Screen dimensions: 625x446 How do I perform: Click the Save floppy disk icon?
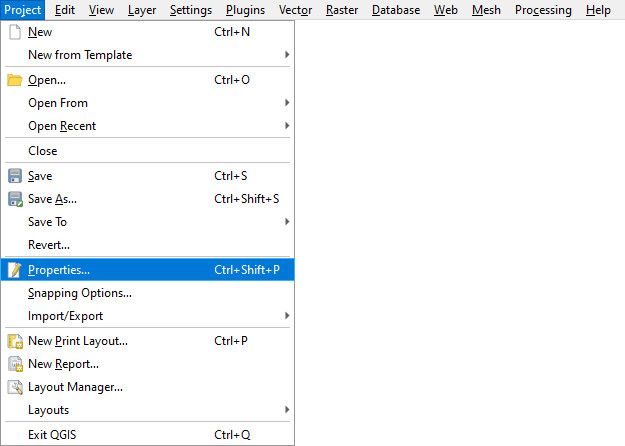tap(15, 176)
